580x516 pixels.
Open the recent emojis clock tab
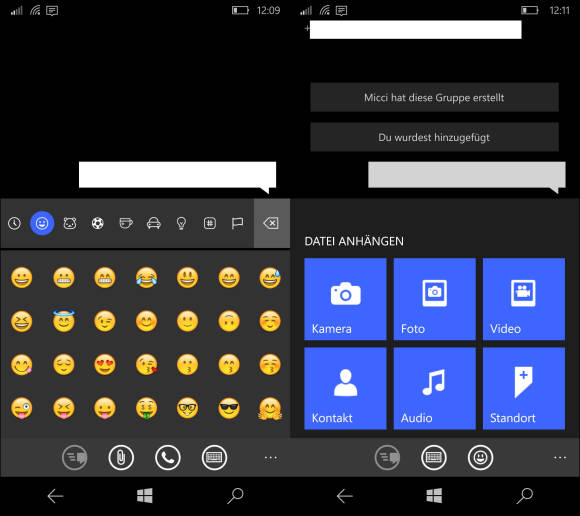(x=14, y=223)
